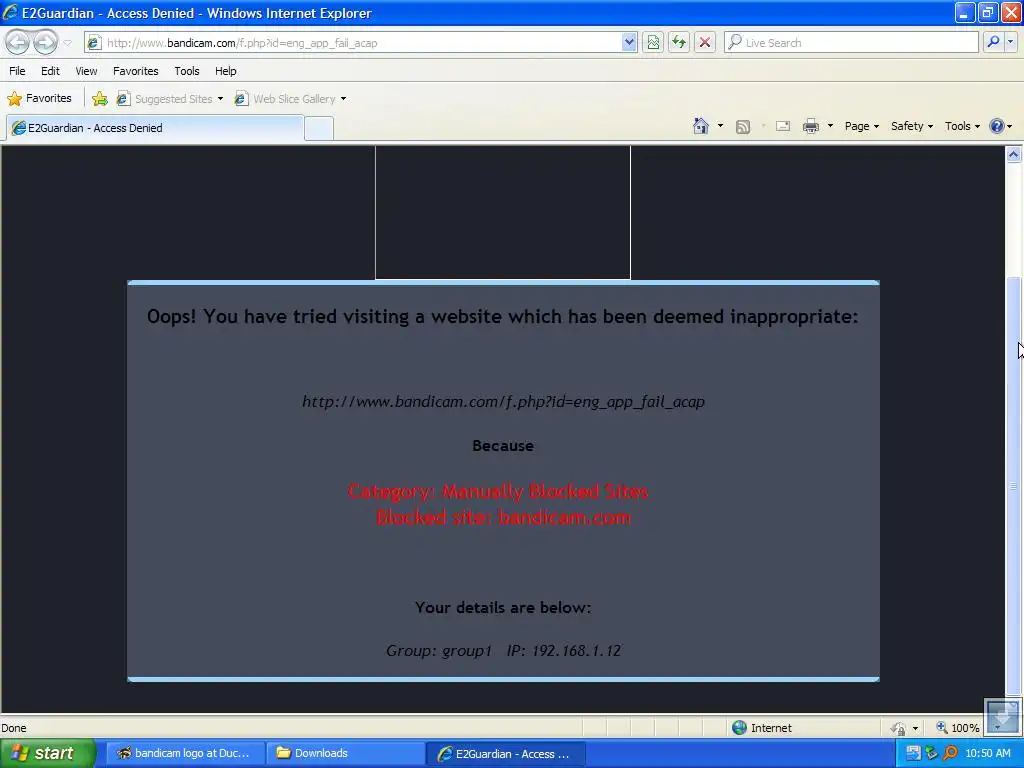Screen dimensions: 1024x768
Task: Click the orange magnifier tray icon
Action: 950,754
